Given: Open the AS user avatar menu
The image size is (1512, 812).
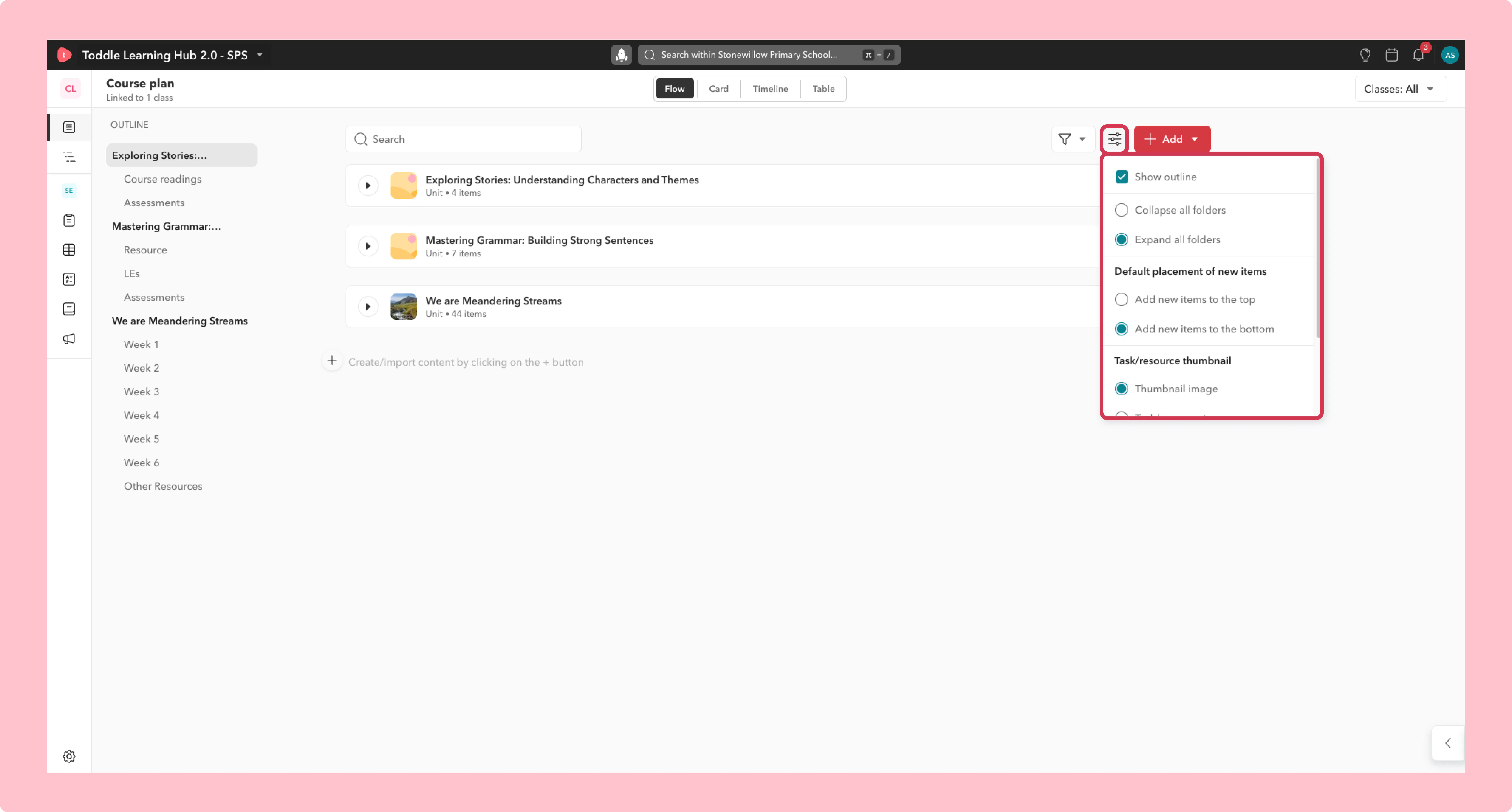Looking at the screenshot, I should click(1450, 55).
